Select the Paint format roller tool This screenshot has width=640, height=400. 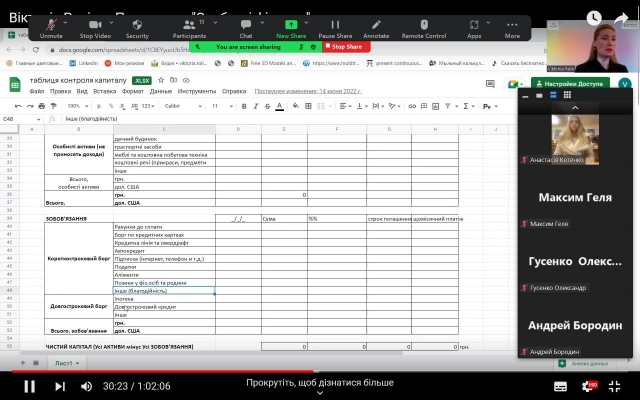pos(53,106)
